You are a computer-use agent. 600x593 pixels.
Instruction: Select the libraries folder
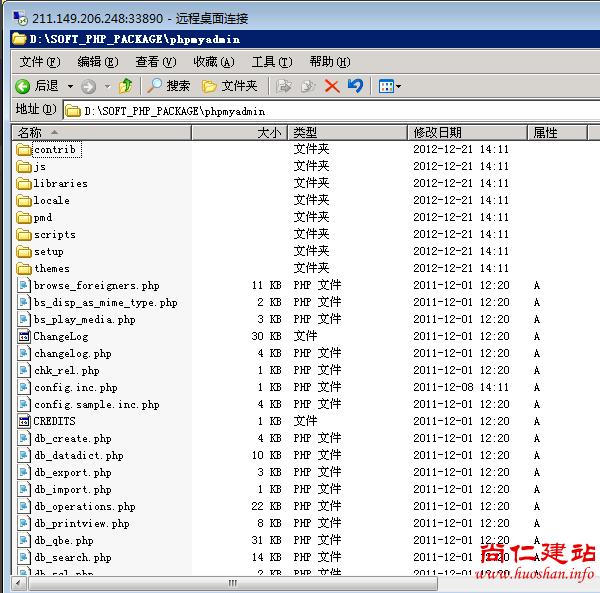(x=60, y=183)
